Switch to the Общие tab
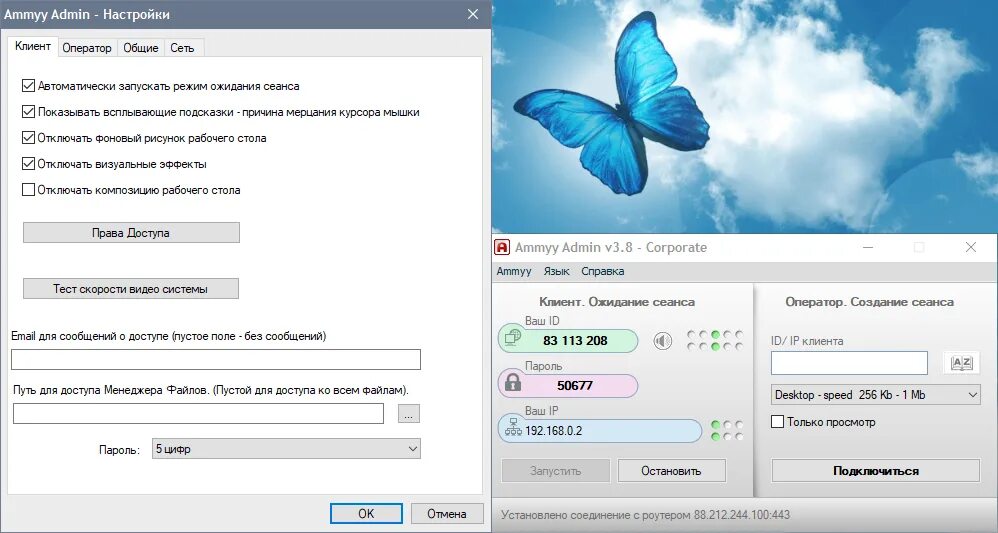 (x=141, y=48)
